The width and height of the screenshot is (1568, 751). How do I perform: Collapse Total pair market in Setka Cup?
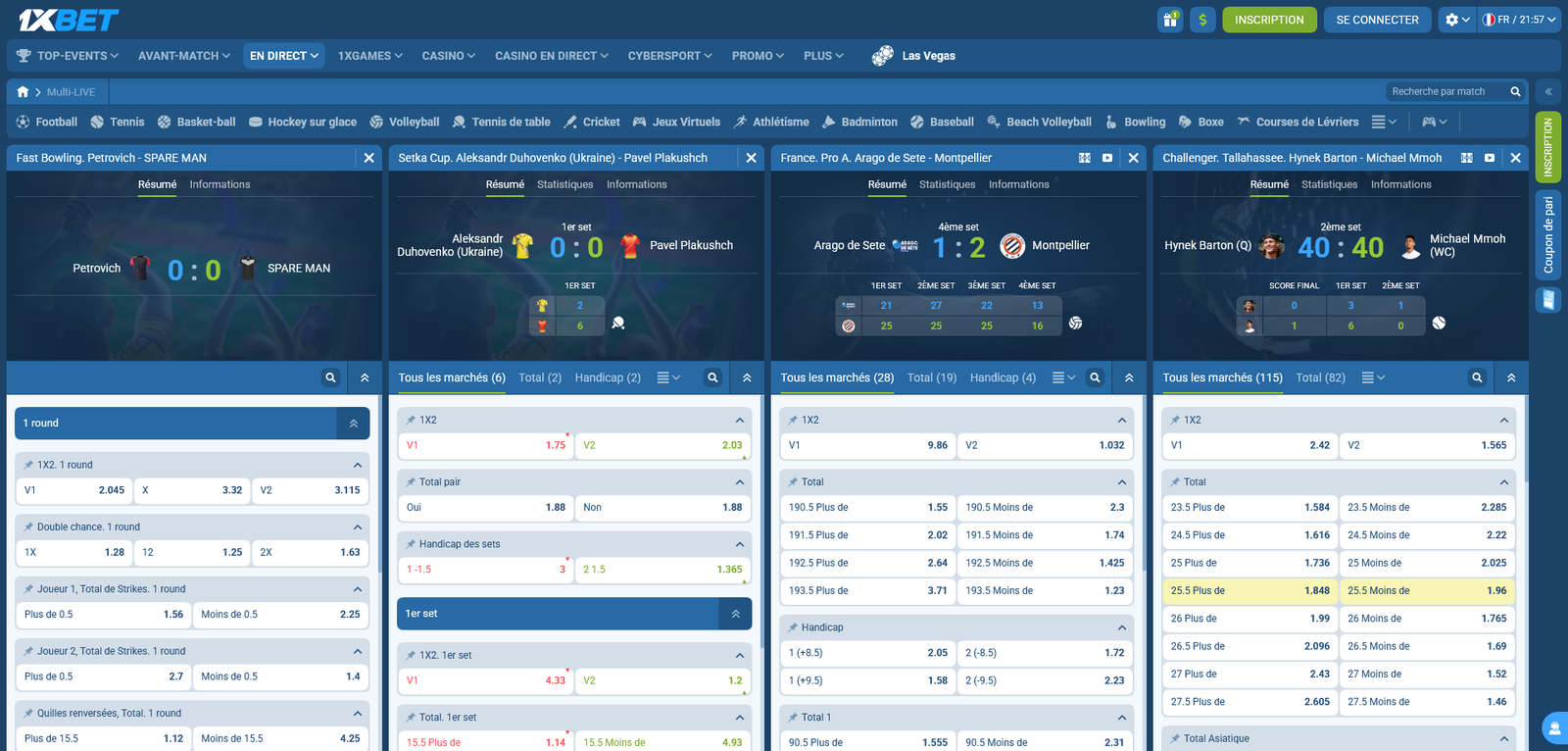pyautogui.click(x=740, y=482)
